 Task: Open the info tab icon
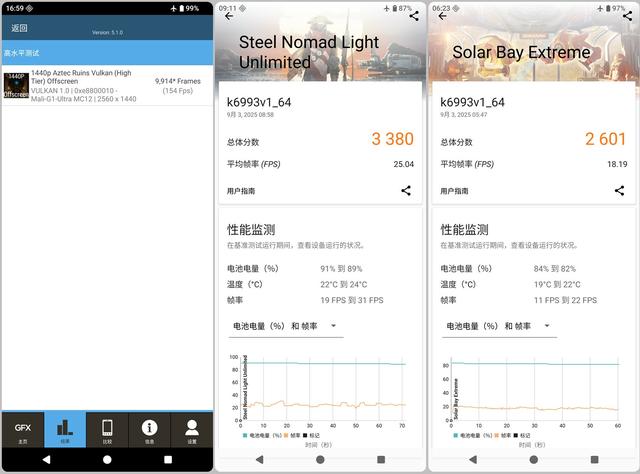pyautogui.click(x=149, y=429)
